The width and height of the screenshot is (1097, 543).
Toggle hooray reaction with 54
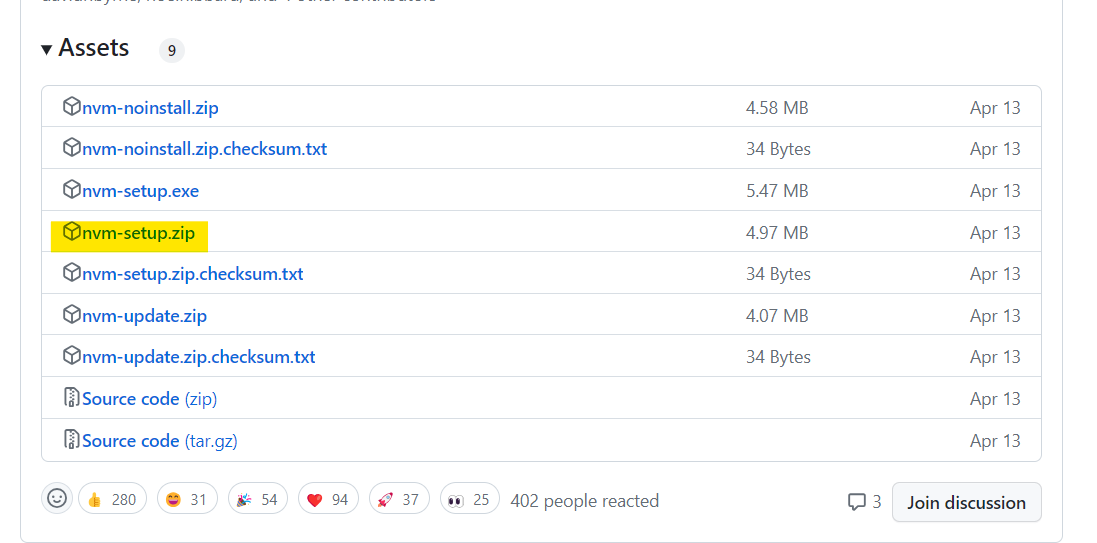click(257, 500)
